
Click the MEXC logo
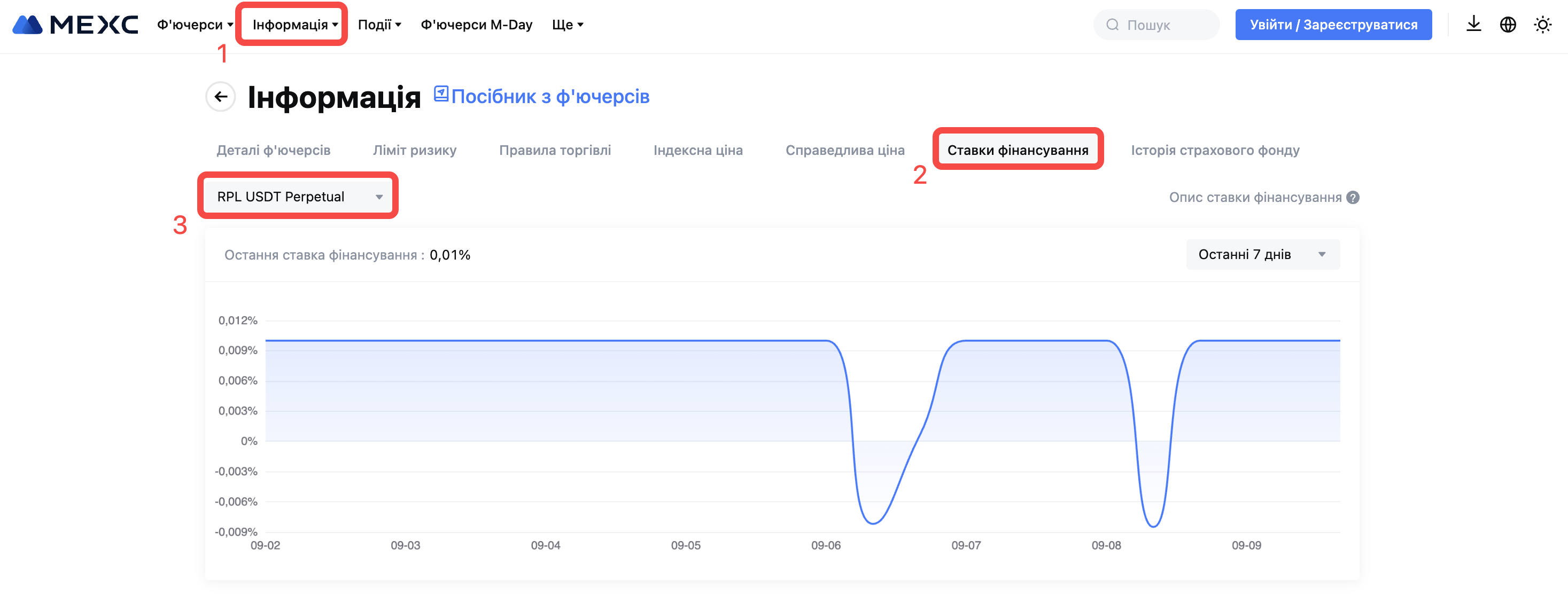[x=75, y=25]
